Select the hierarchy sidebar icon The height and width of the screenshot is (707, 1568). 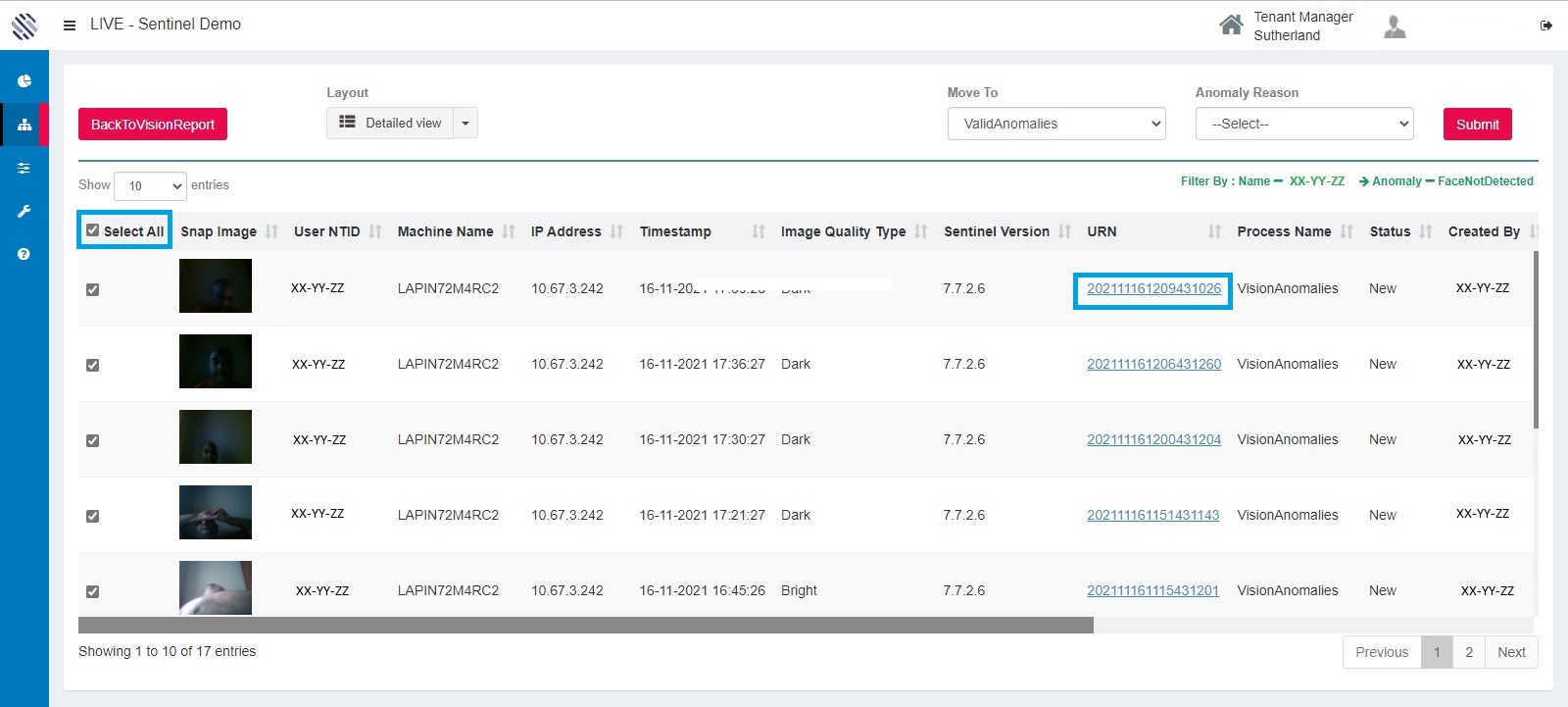24,125
